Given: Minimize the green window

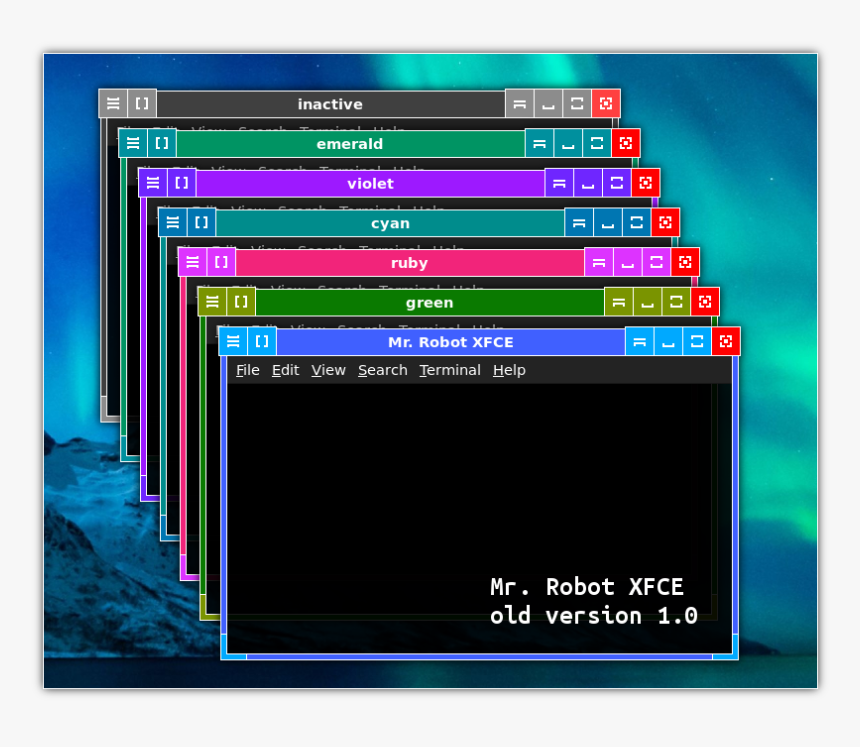Looking at the screenshot, I should pyautogui.click(x=647, y=301).
